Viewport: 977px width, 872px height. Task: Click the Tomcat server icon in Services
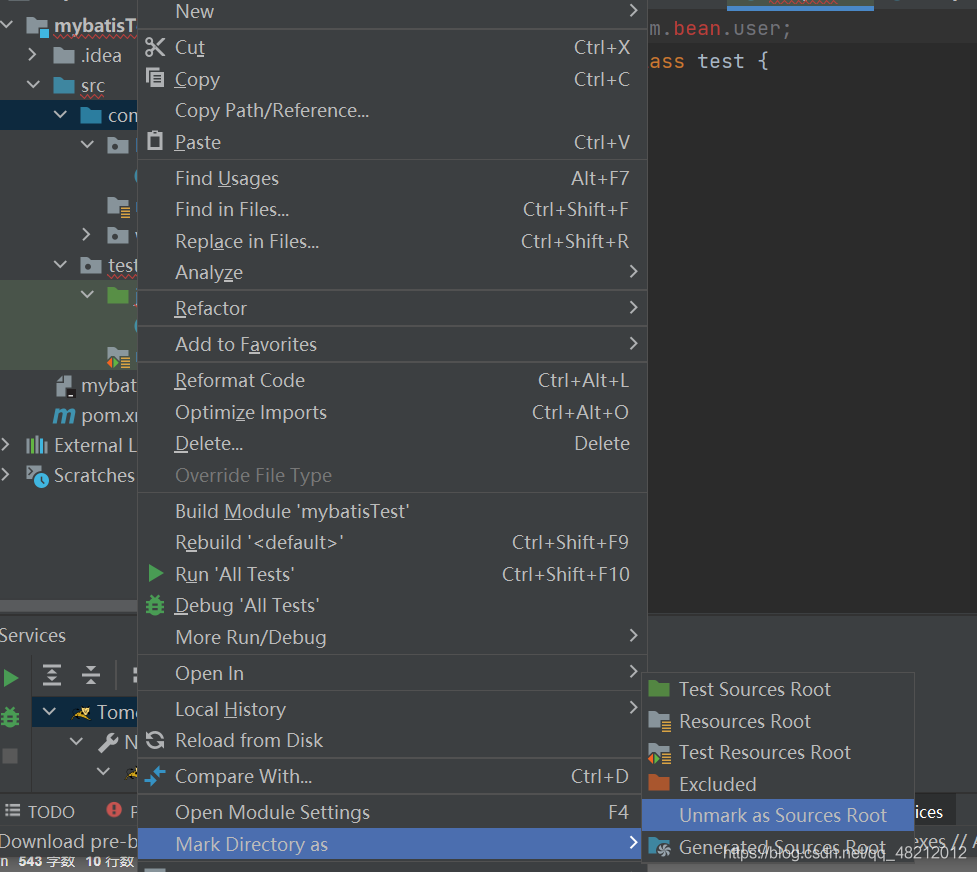[82, 712]
